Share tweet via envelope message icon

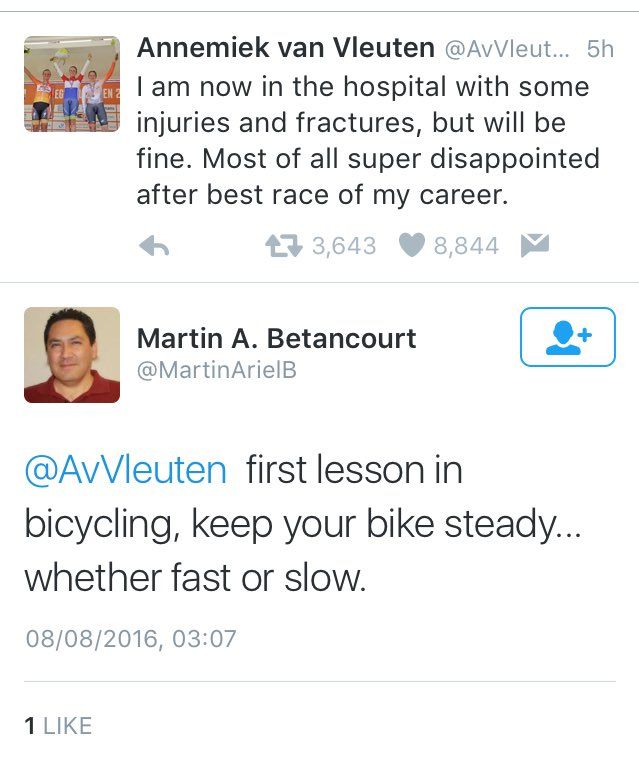click(x=535, y=246)
